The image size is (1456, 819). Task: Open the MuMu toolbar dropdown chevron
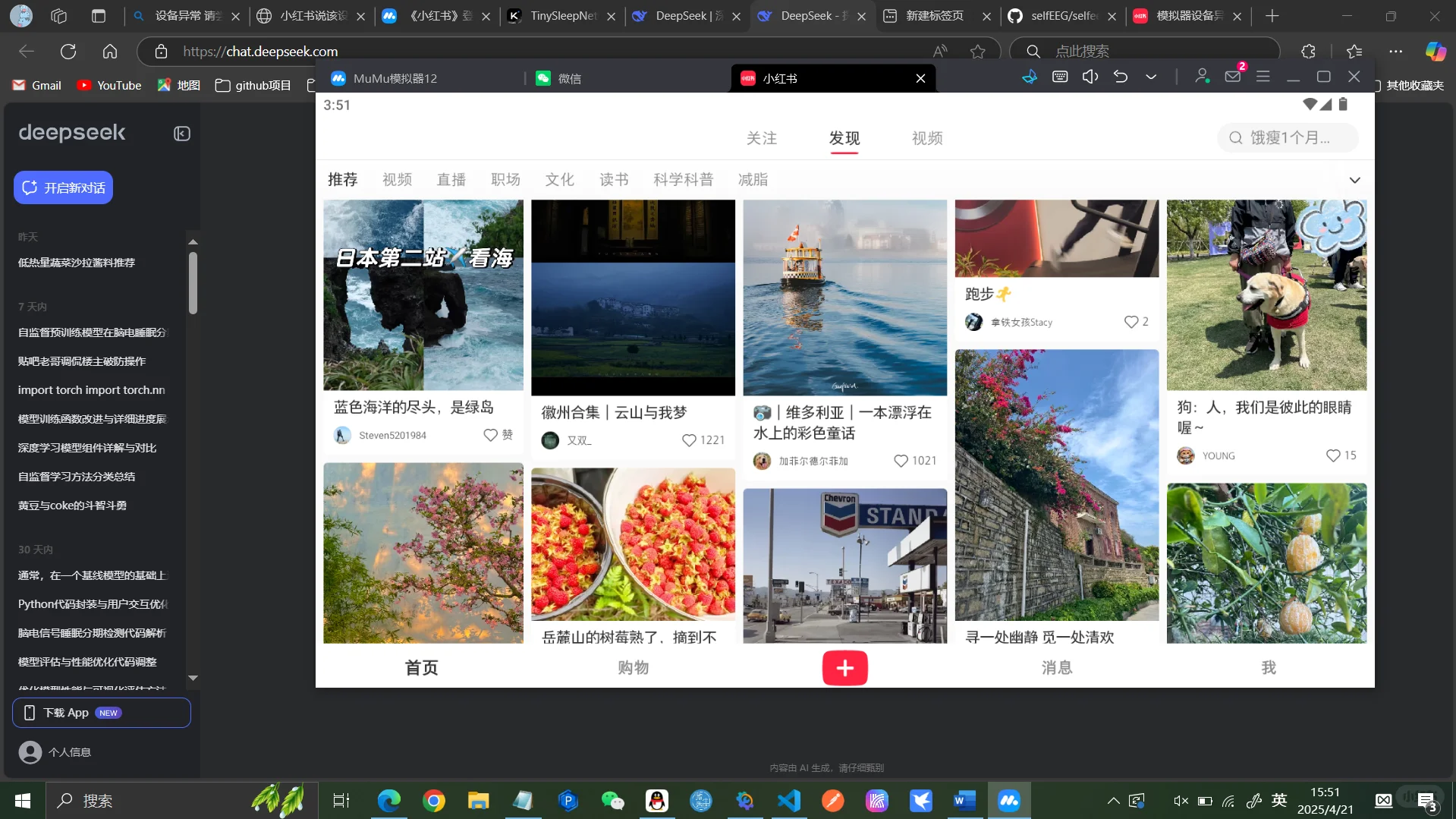[x=1150, y=77]
